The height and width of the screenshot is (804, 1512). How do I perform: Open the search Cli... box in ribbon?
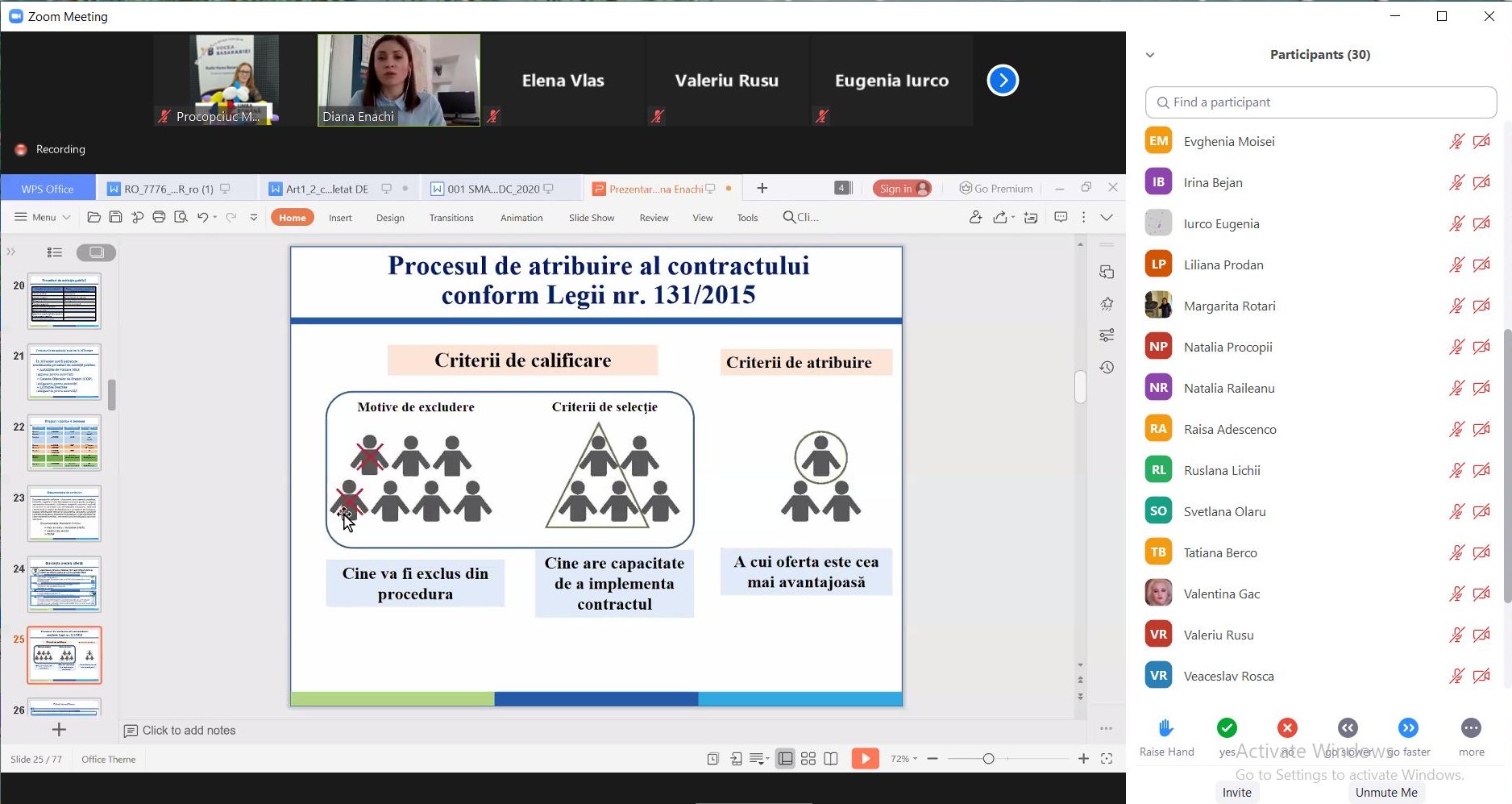[x=801, y=217]
